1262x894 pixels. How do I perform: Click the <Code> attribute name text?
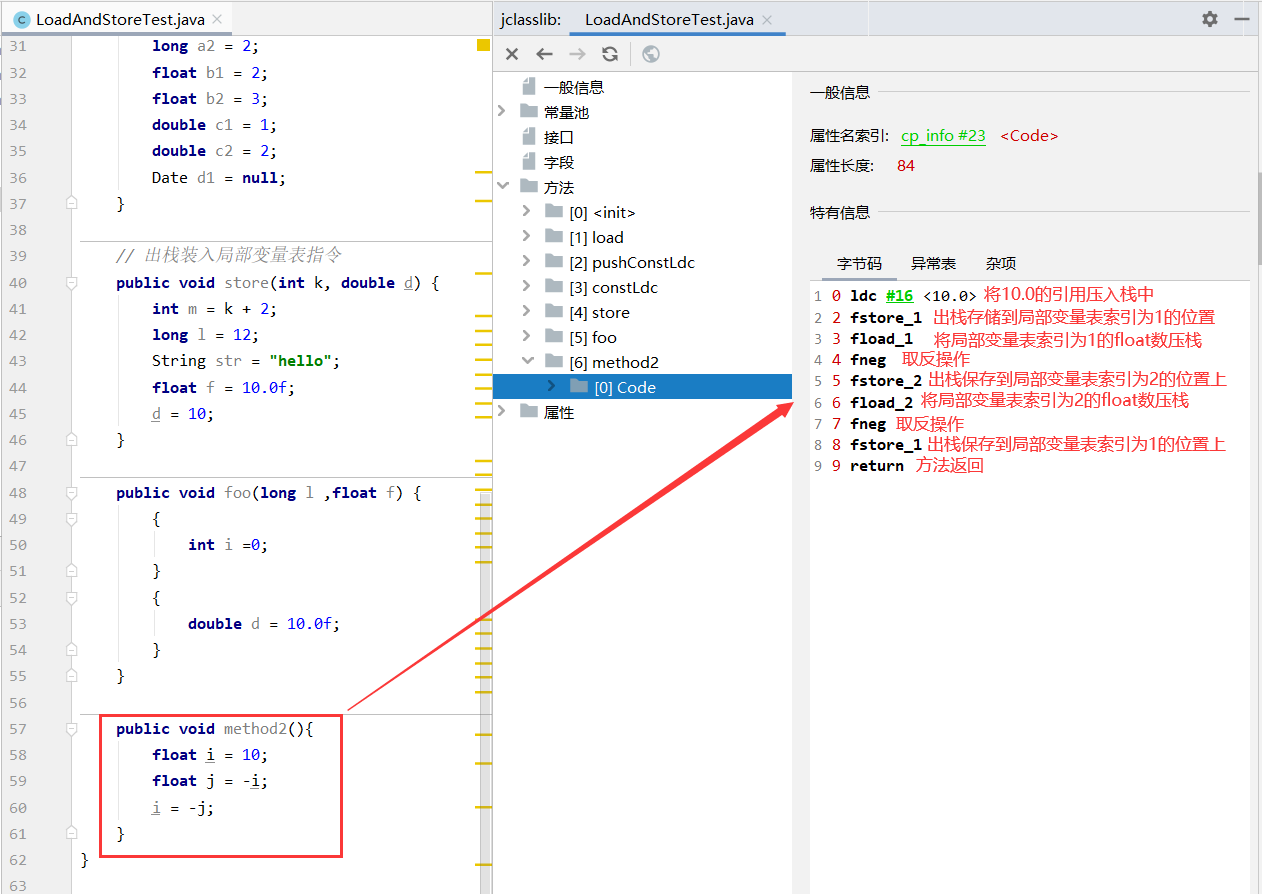1029,136
